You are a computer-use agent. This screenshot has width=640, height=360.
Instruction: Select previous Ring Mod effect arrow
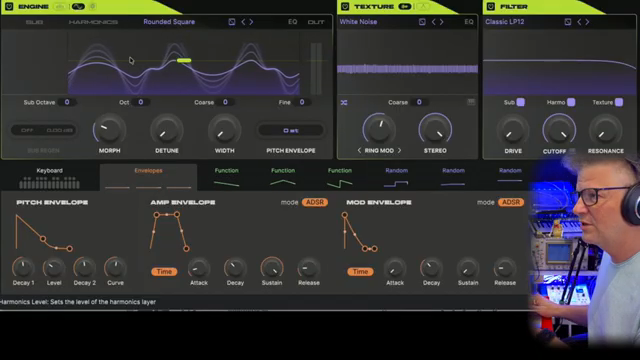click(359, 151)
